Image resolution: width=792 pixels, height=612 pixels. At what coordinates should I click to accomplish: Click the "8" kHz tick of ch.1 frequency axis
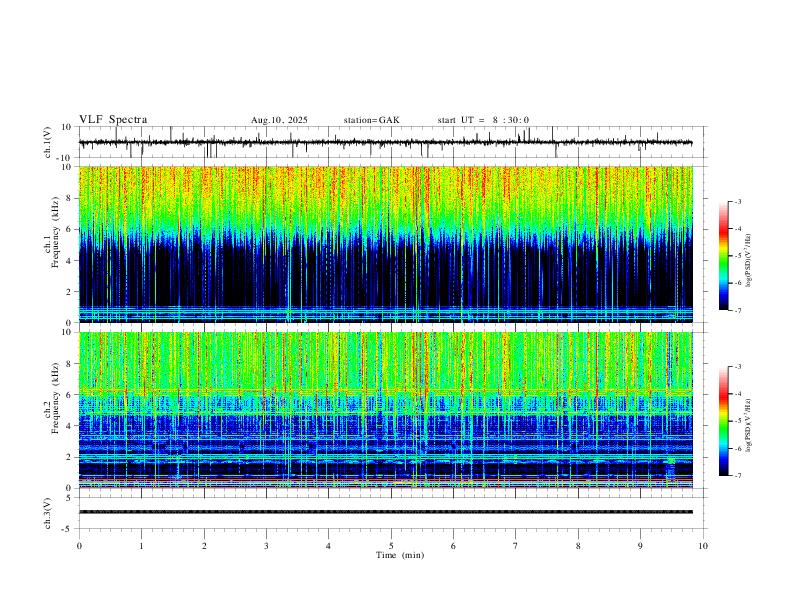click(69, 198)
